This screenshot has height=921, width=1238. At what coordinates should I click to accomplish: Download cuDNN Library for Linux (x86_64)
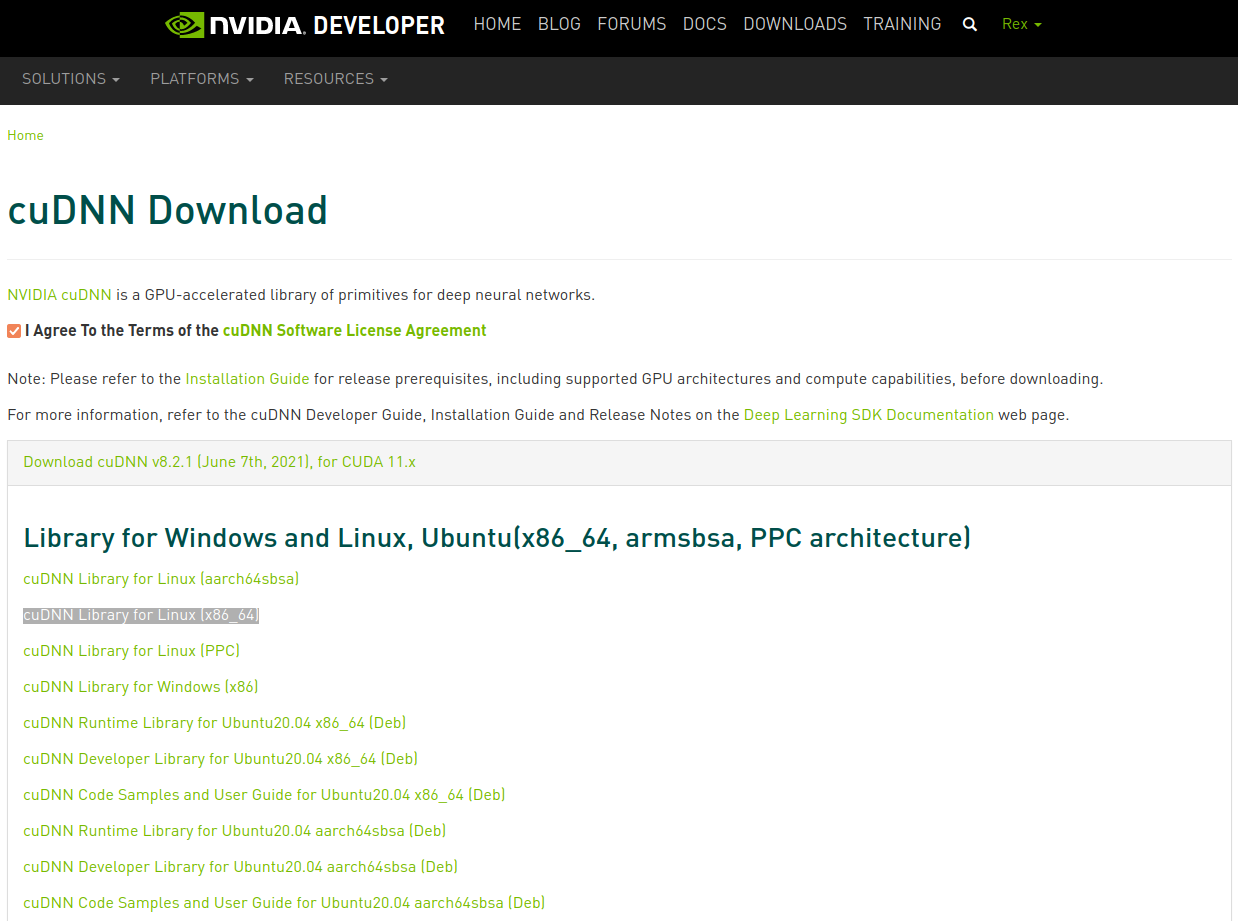141,615
